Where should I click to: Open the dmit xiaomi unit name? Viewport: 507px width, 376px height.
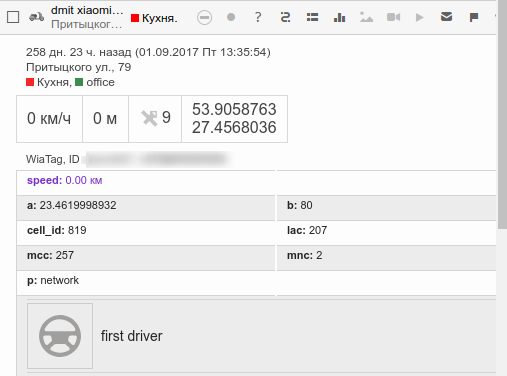(x=87, y=10)
